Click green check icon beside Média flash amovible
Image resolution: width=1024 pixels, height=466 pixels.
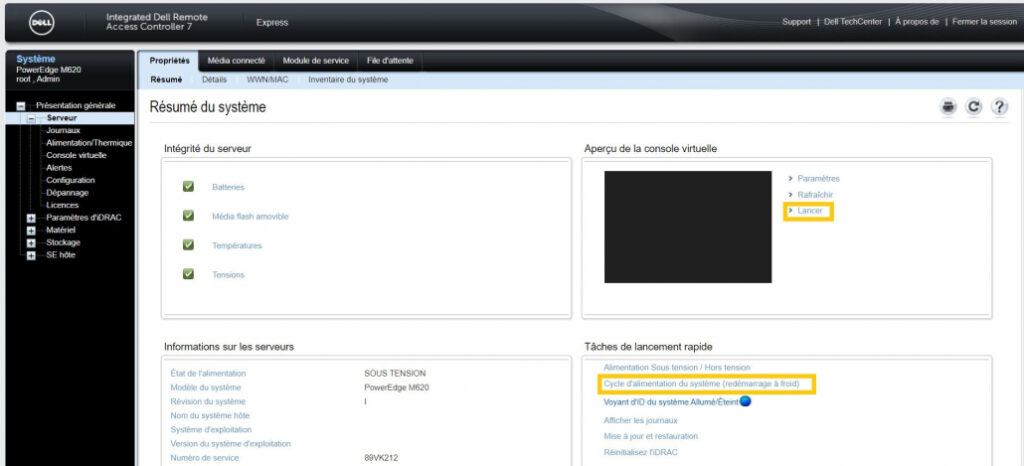[189, 215]
